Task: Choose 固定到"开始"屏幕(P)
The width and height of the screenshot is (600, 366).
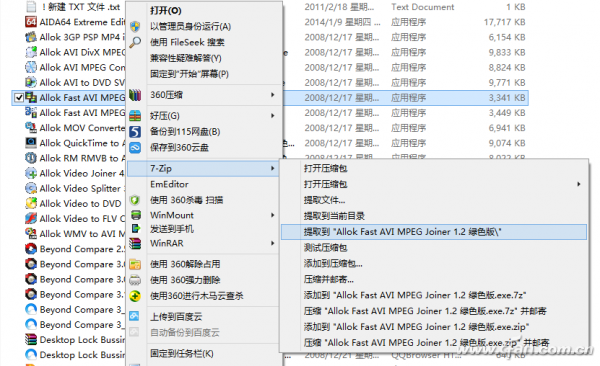Action: pyautogui.click(x=189, y=74)
